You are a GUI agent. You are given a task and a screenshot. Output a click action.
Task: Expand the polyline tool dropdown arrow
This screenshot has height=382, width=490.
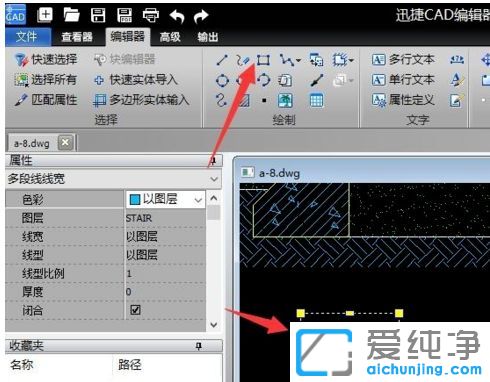(298, 60)
